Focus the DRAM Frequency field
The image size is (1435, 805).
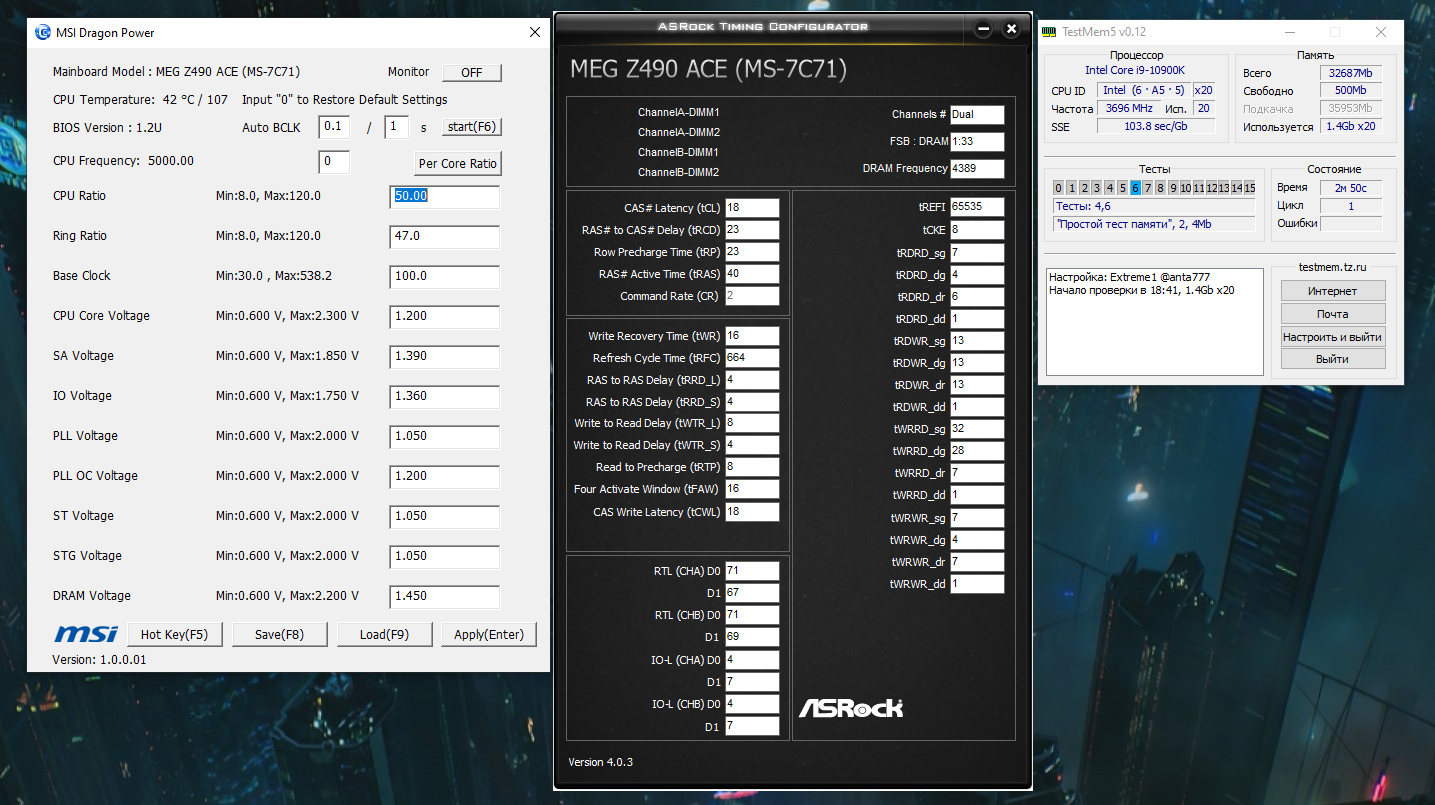[x=977, y=168]
